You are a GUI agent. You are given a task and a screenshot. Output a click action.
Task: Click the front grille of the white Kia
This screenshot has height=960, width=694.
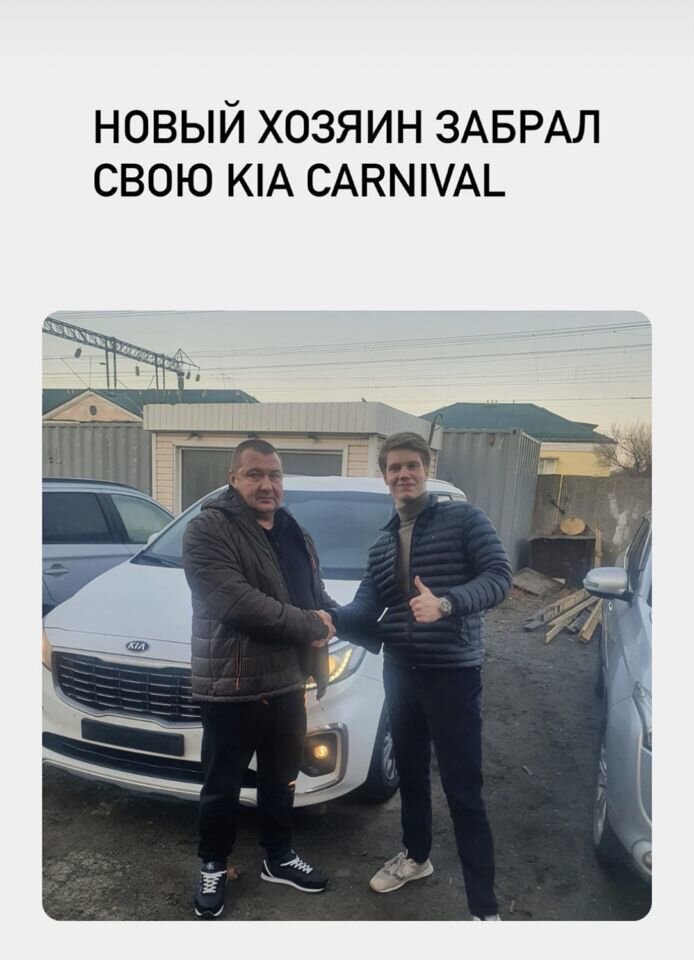(x=127, y=684)
